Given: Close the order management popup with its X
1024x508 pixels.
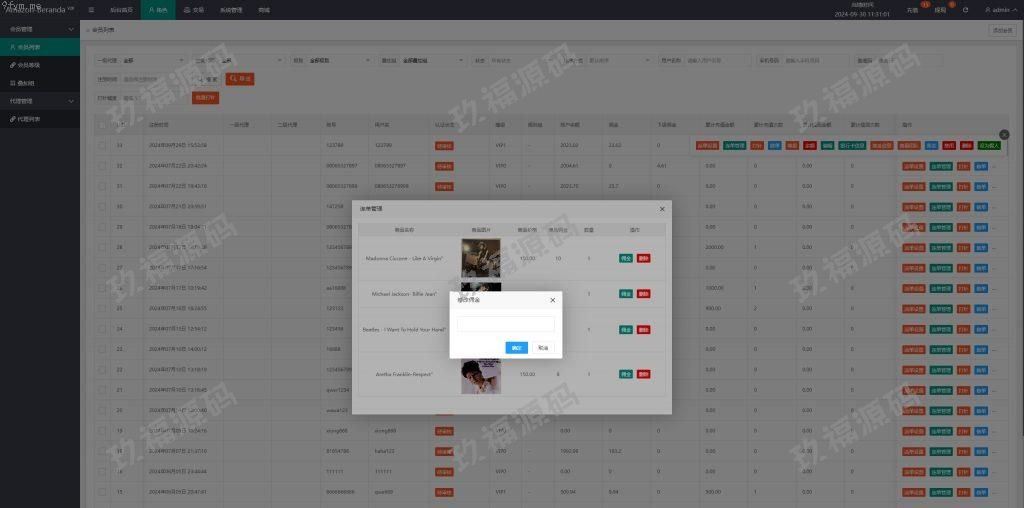Looking at the screenshot, I should [x=661, y=209].
